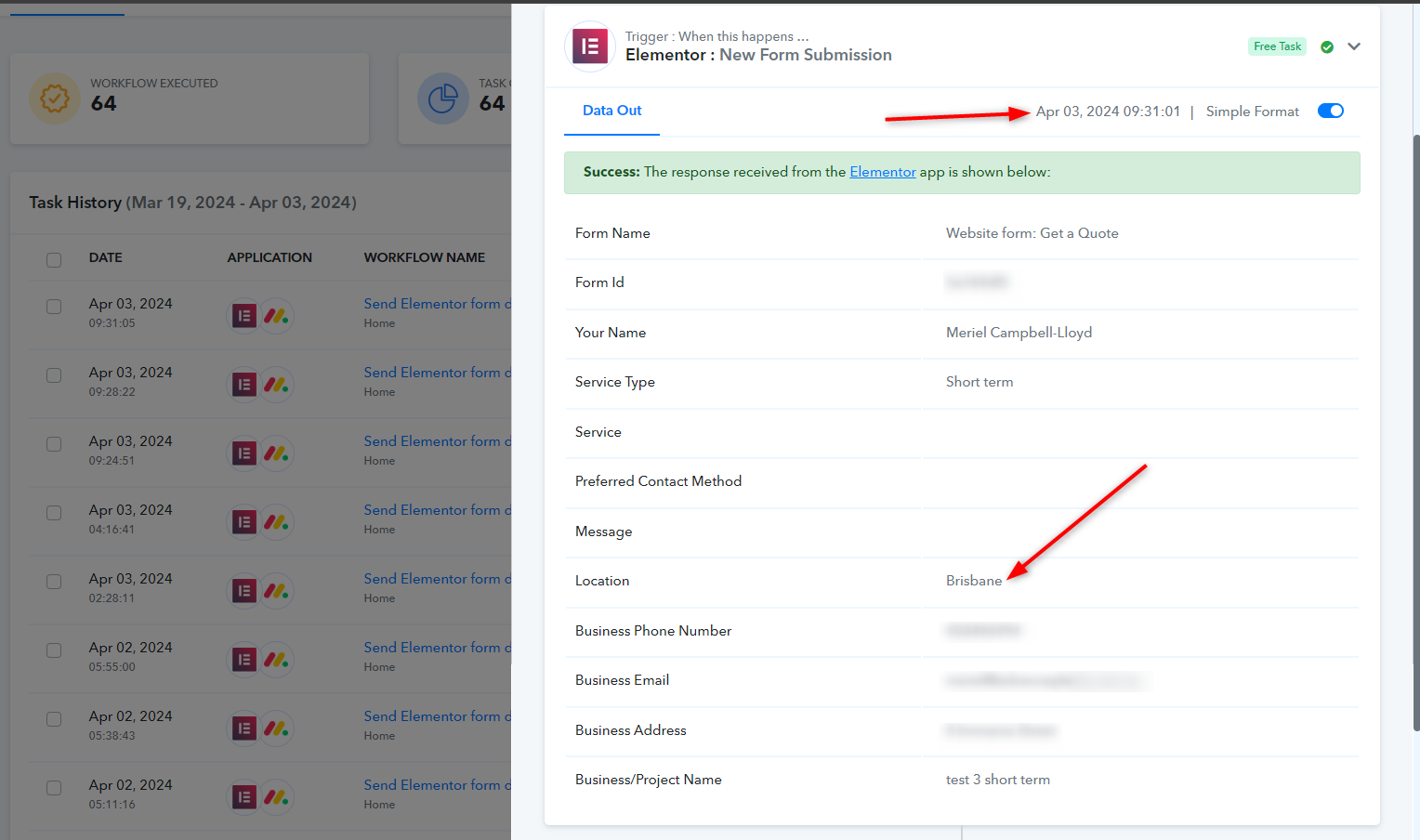Image resolution: width=1420 pixels, height=840 pixels.
Task: Click the 'Brisbane' location value
Action: 974,581
